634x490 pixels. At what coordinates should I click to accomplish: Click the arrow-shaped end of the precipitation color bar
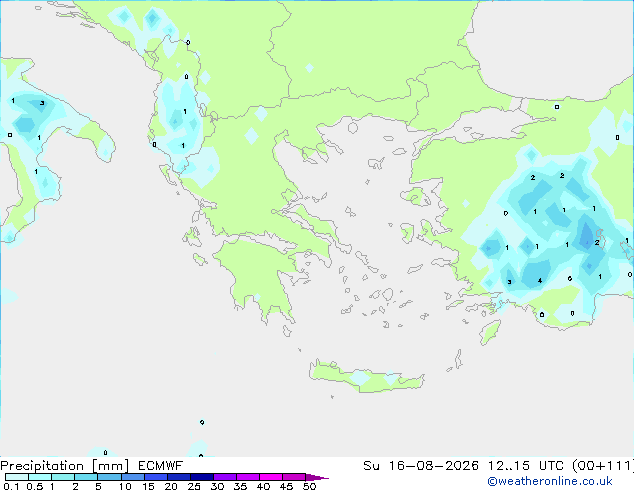tap(317, 477)
